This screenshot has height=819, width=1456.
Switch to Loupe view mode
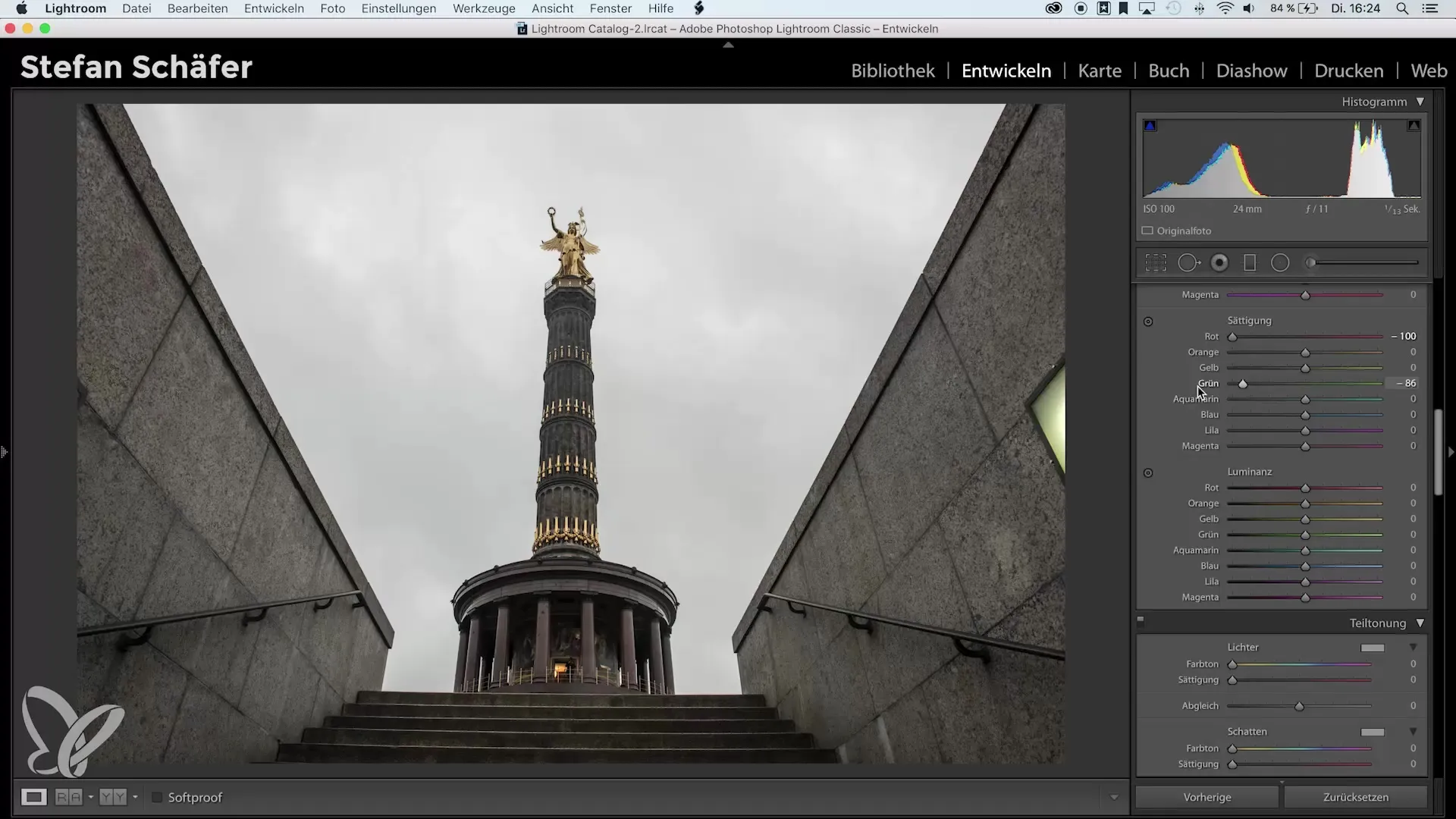click(33, 797)
